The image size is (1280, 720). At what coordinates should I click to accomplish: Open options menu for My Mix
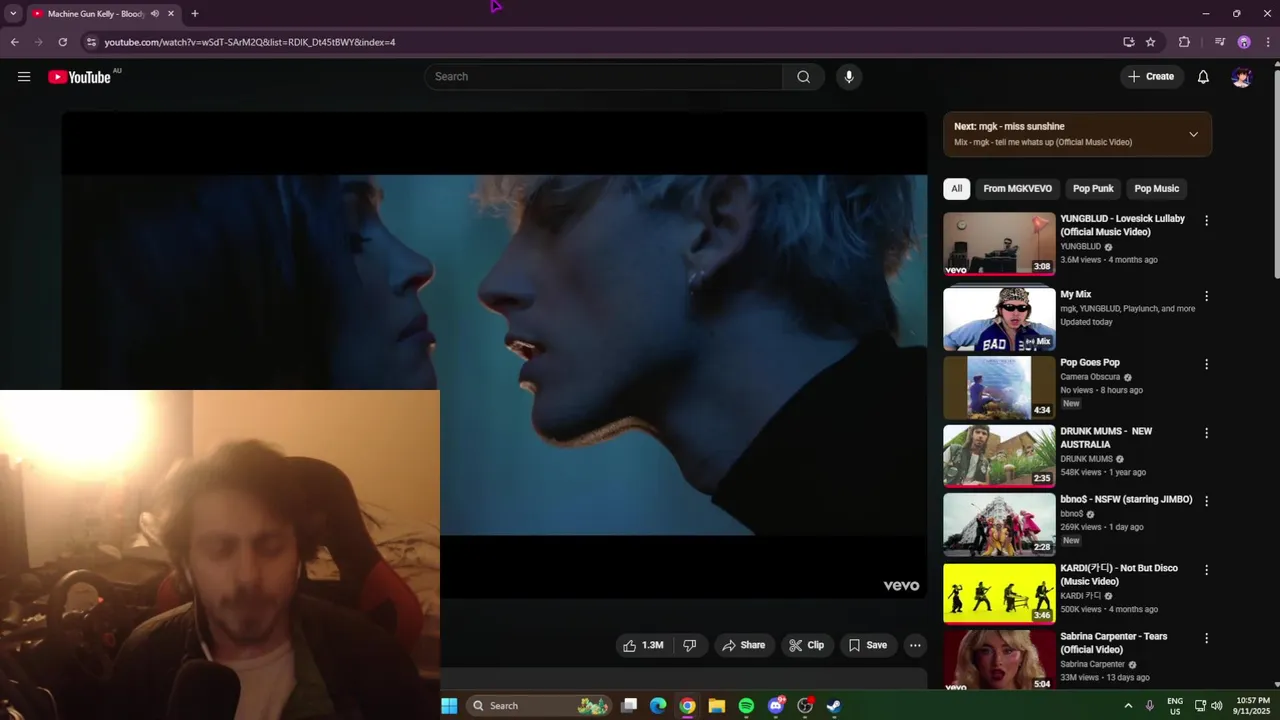[x=1206, y=296]
